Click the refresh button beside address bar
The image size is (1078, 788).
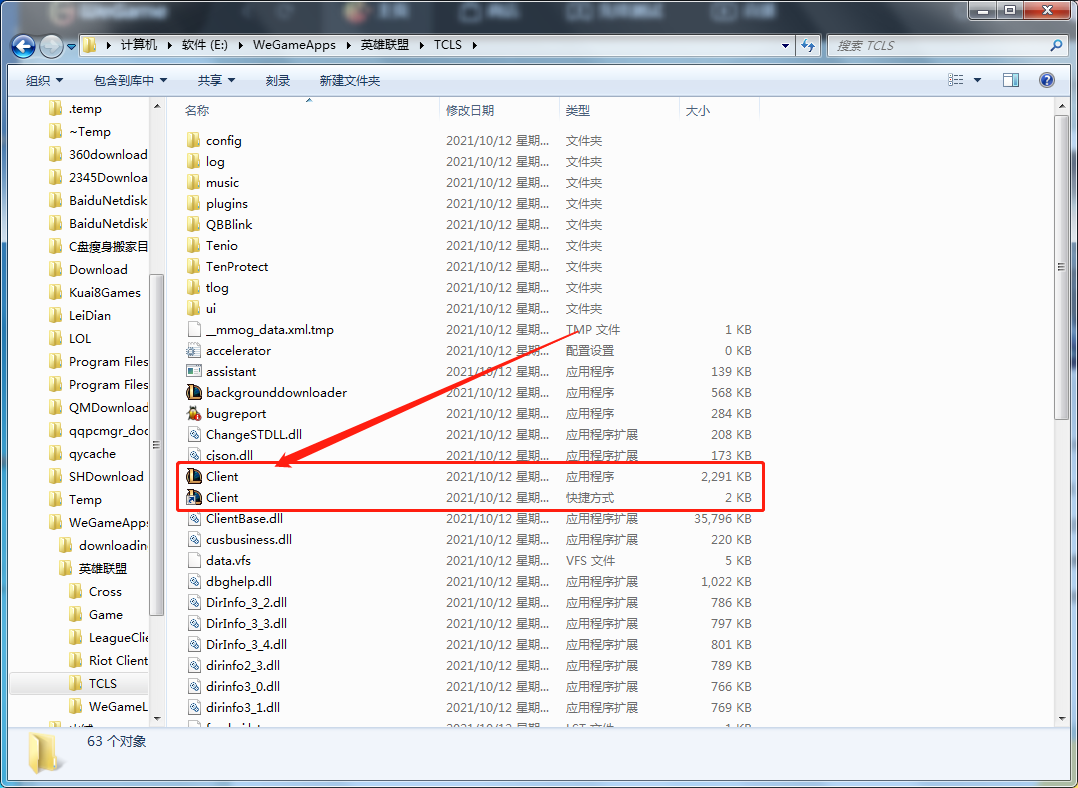(x=808, y=45)
